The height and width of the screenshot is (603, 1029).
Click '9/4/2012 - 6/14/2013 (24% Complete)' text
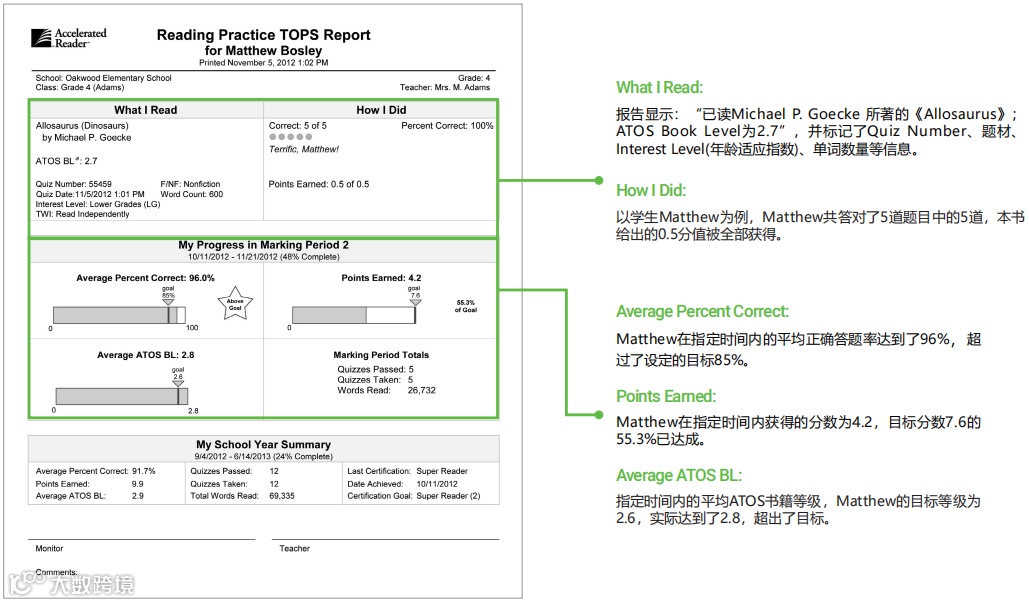[x=263, y=457]
